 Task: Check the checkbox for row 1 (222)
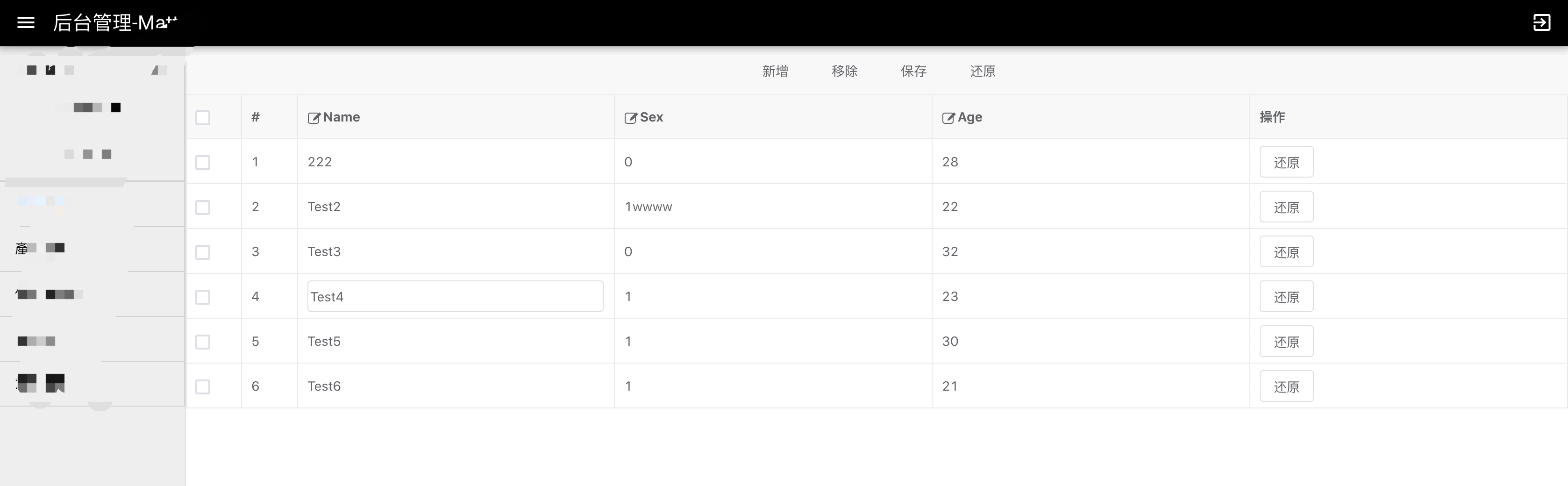(x=203, y=162)
